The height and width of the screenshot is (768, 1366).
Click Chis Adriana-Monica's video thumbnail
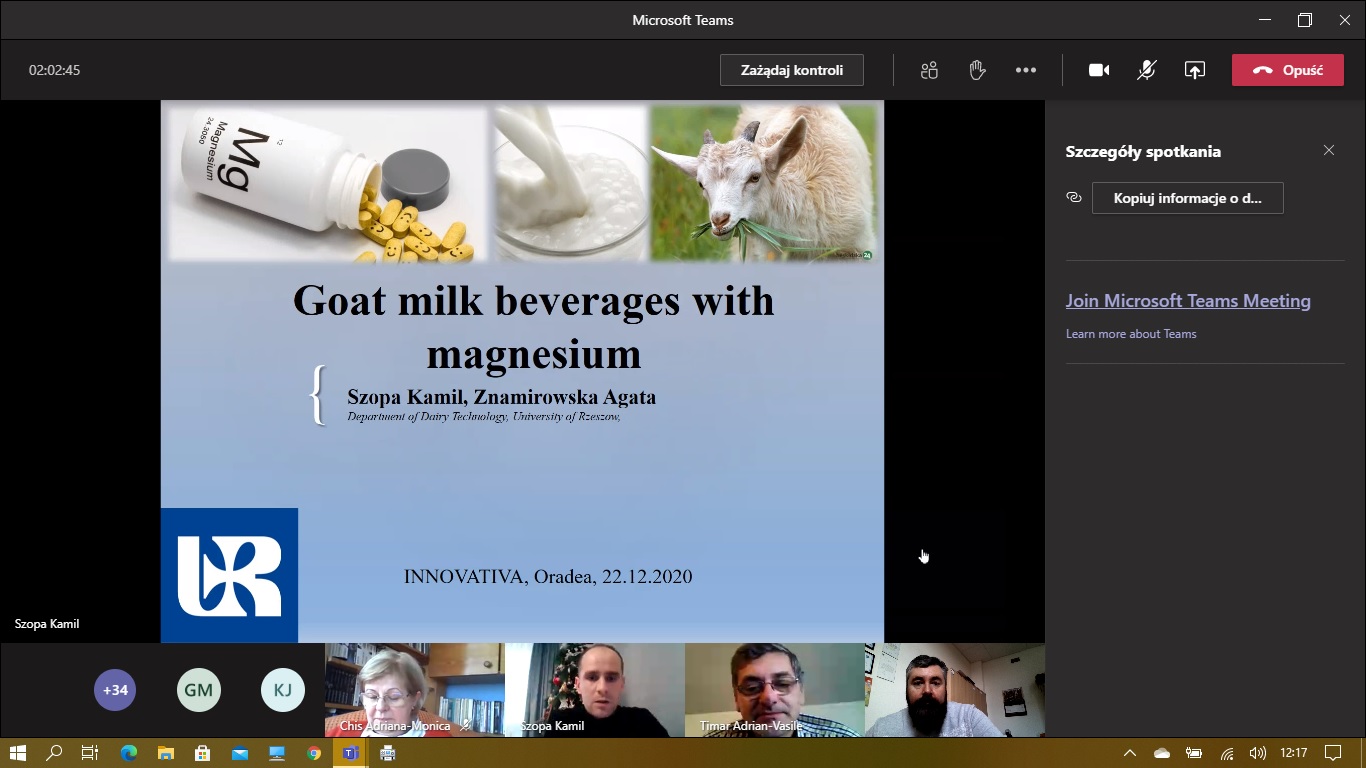tap(414, 690)
